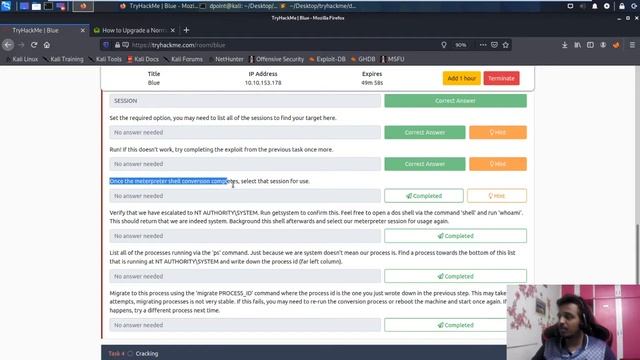Click the Firefox launcher in the top panel
Image resolution: width=640 pixels, height=360 pixels.
click(83, 6)
